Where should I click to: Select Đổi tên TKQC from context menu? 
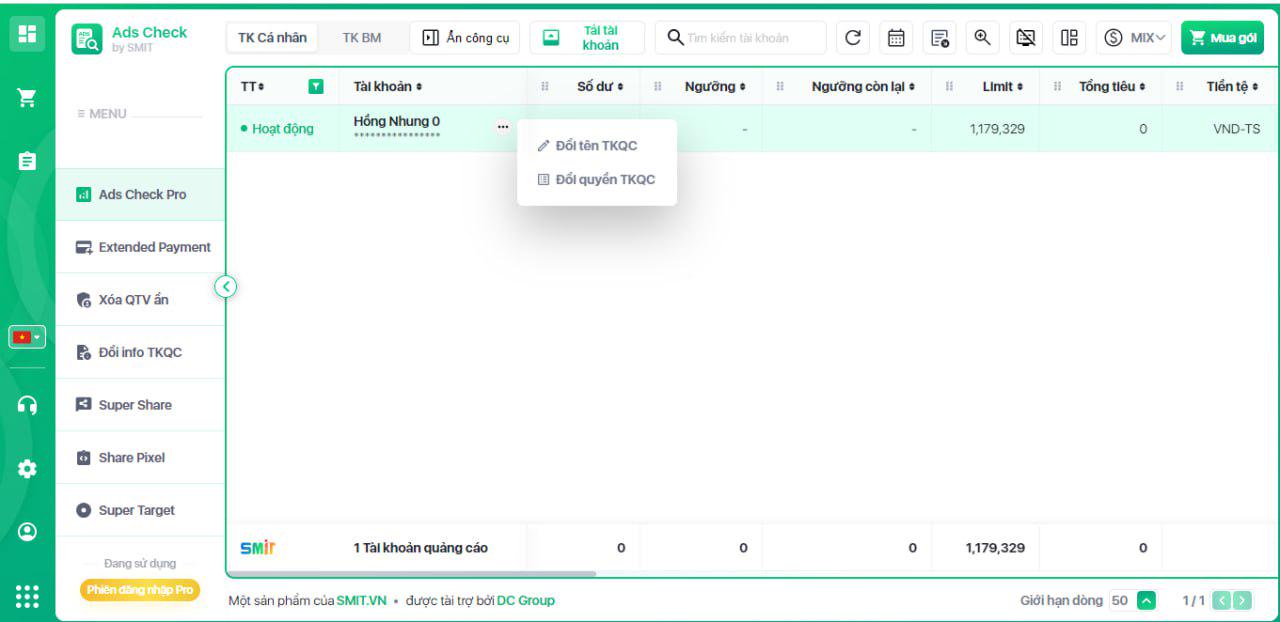(596, 146)
